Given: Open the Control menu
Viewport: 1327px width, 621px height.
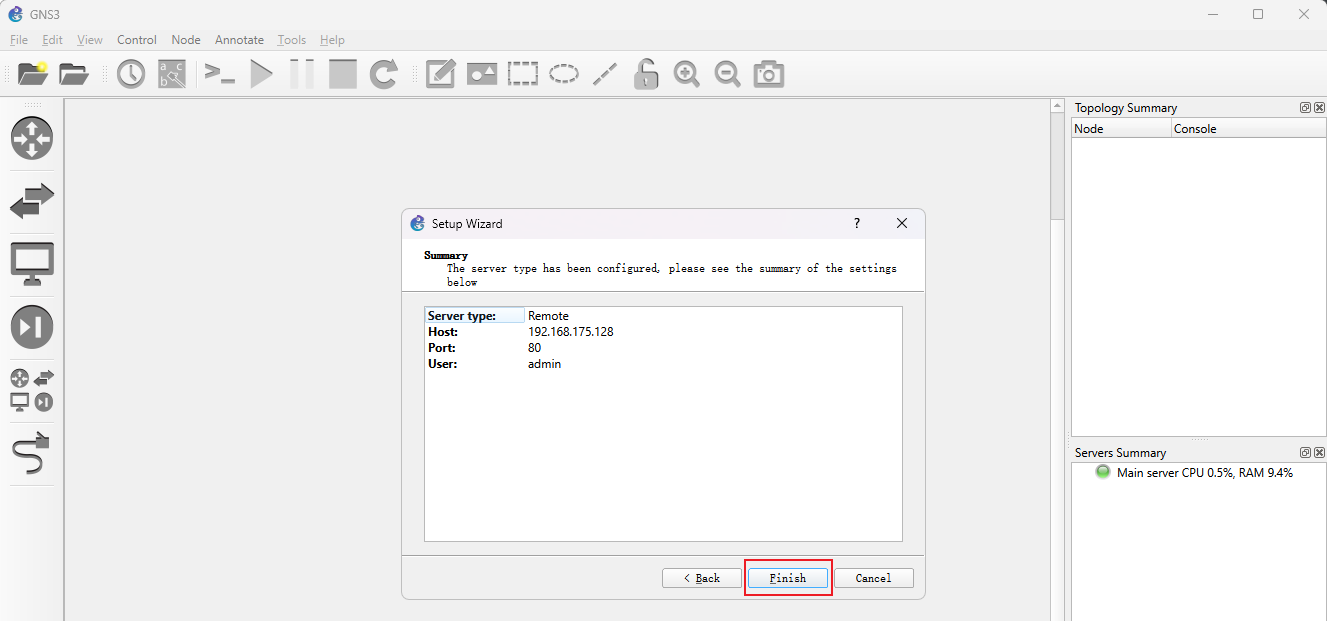Looking at the screenshot, I should pyautogui.click(x=137, y=40).
